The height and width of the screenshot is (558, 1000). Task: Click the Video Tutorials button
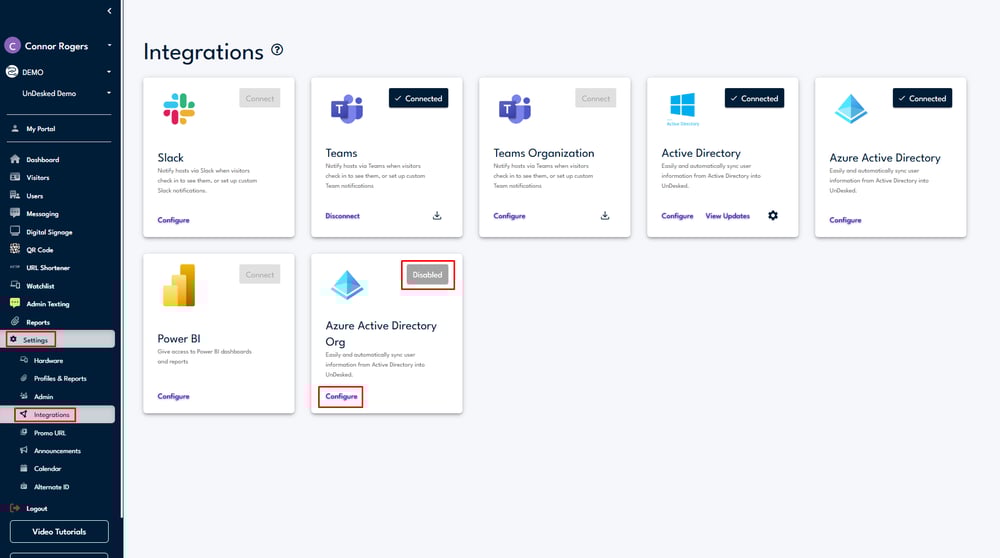click(59, 532)
